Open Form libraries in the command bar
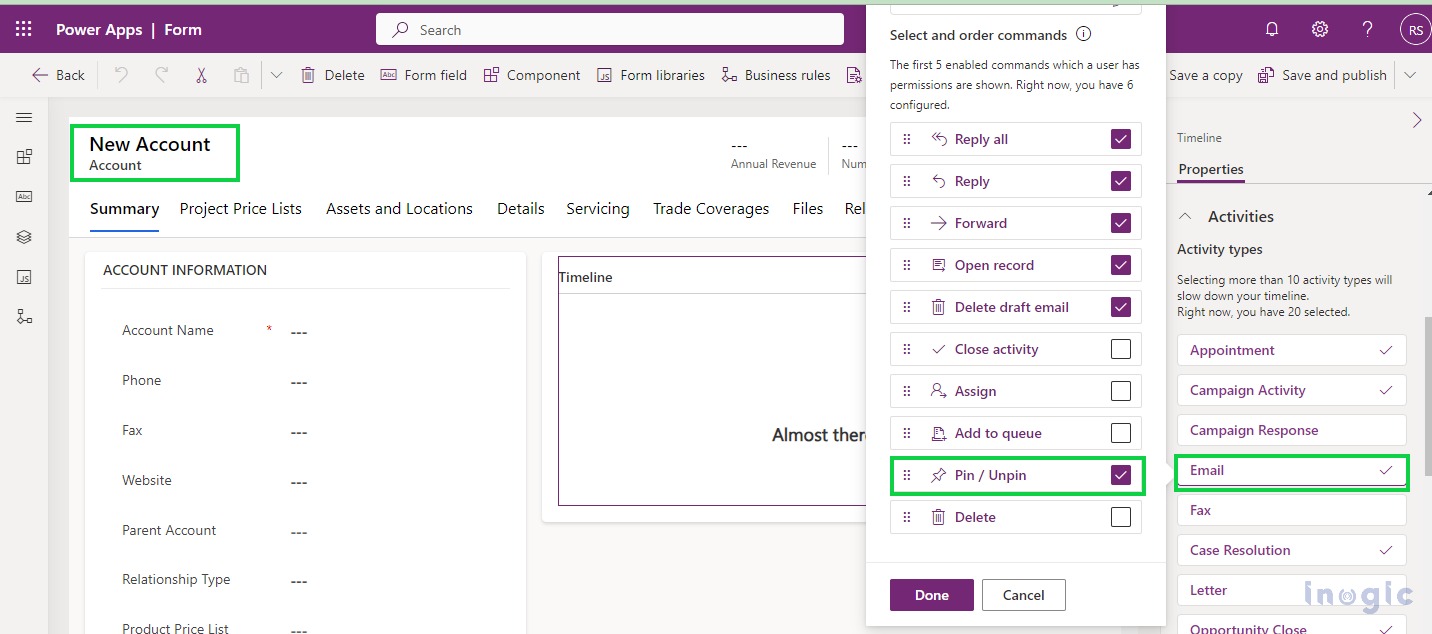This screenshot has width=1432, height=634. pos(651,75)
